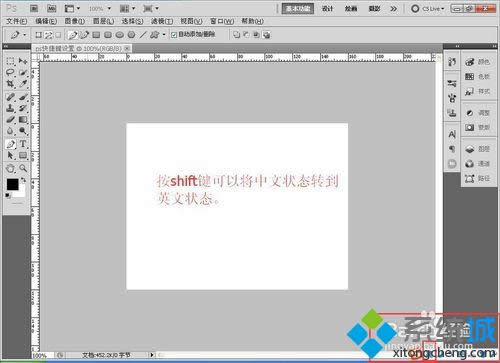This screenshot has height=363, width=500.
Task: Select the Horizontal Type tool
Action: click(x=23, y=144)
